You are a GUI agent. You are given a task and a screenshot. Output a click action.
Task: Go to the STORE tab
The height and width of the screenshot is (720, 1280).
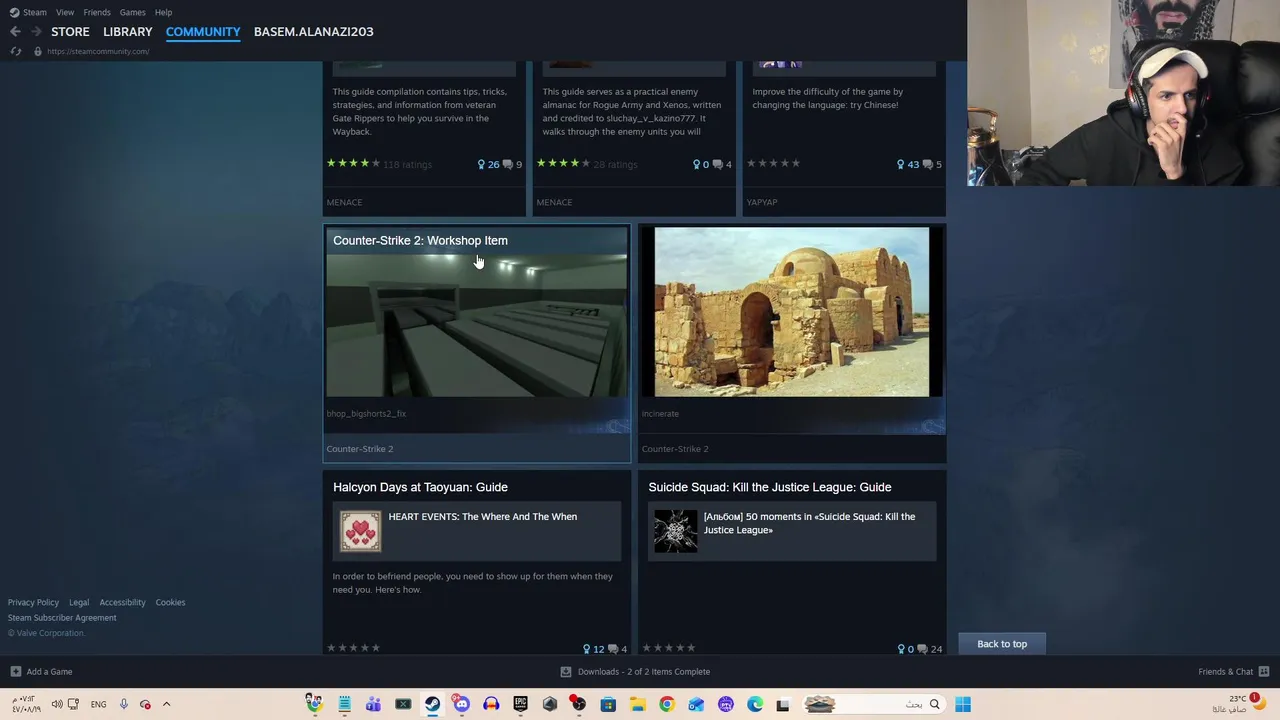pyautogui.click(x=70, y=32)
